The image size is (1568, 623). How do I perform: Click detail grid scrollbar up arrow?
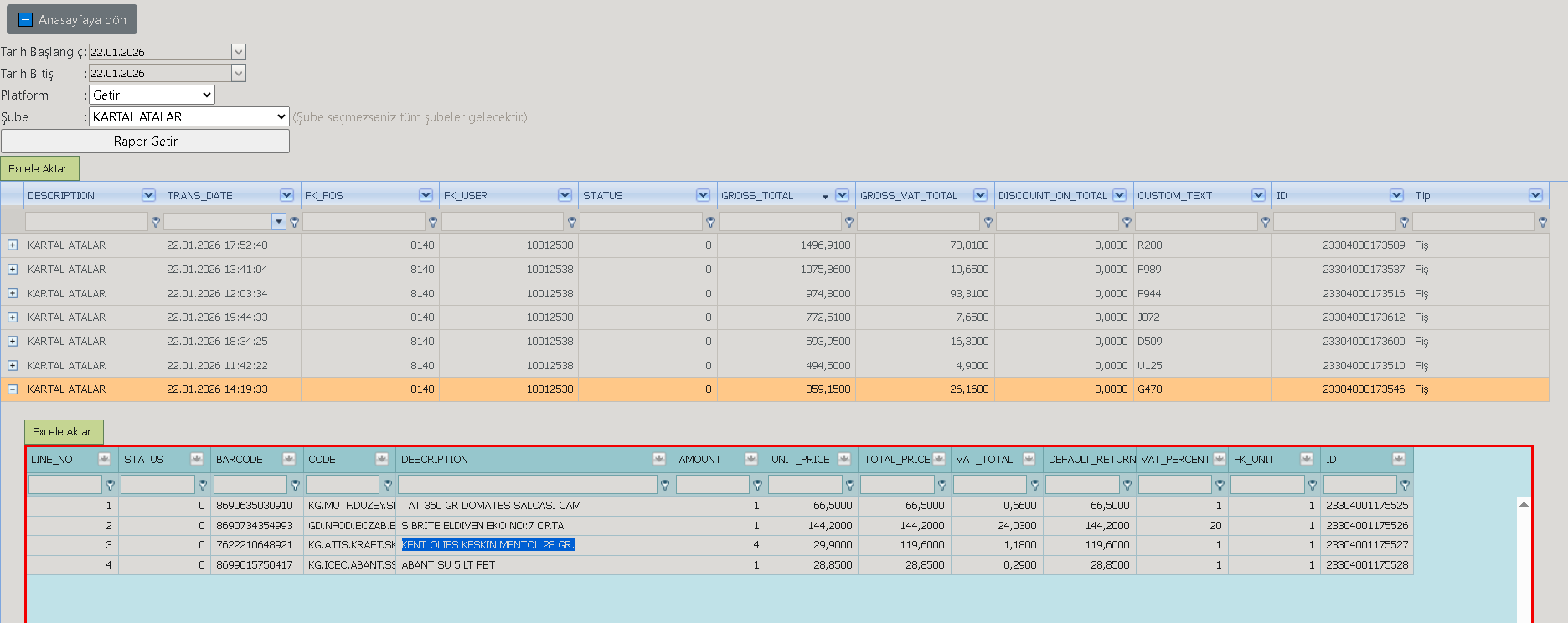pos(1524,504)
